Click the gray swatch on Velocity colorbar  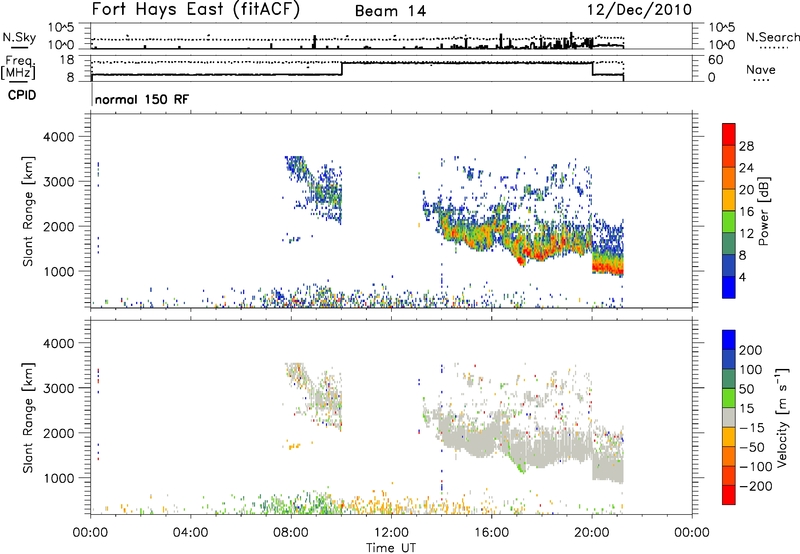(729, 418)
